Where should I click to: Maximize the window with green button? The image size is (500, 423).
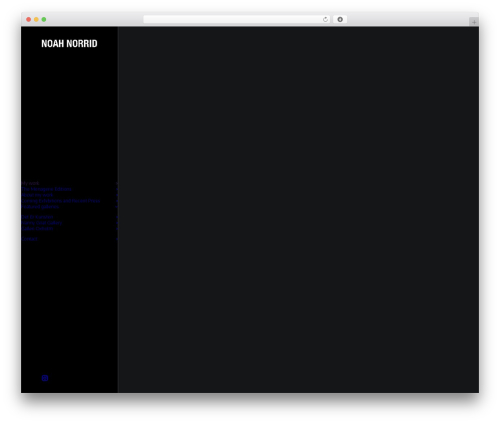44,19
